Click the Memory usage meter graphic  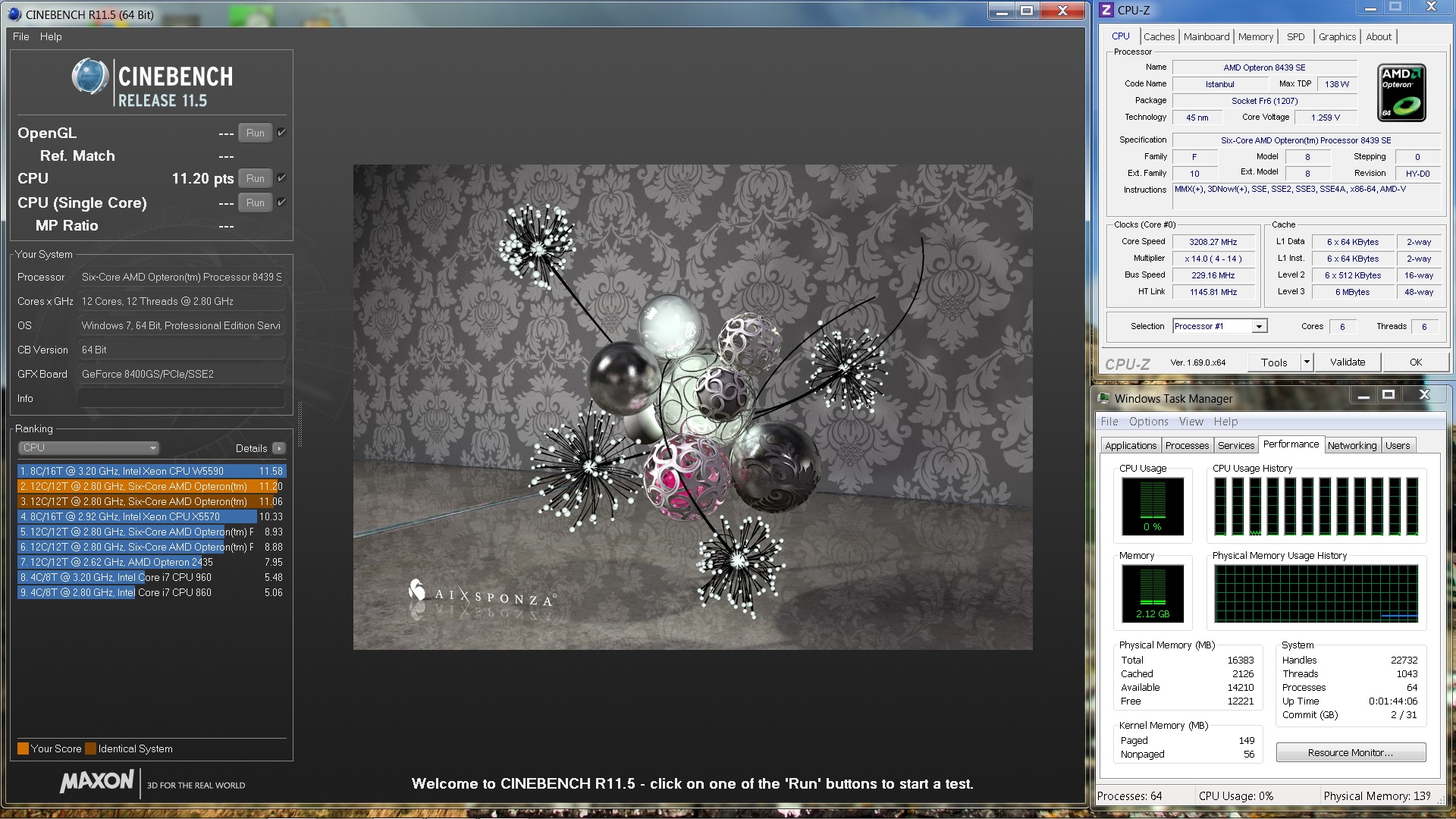[x=1152, y=593]
